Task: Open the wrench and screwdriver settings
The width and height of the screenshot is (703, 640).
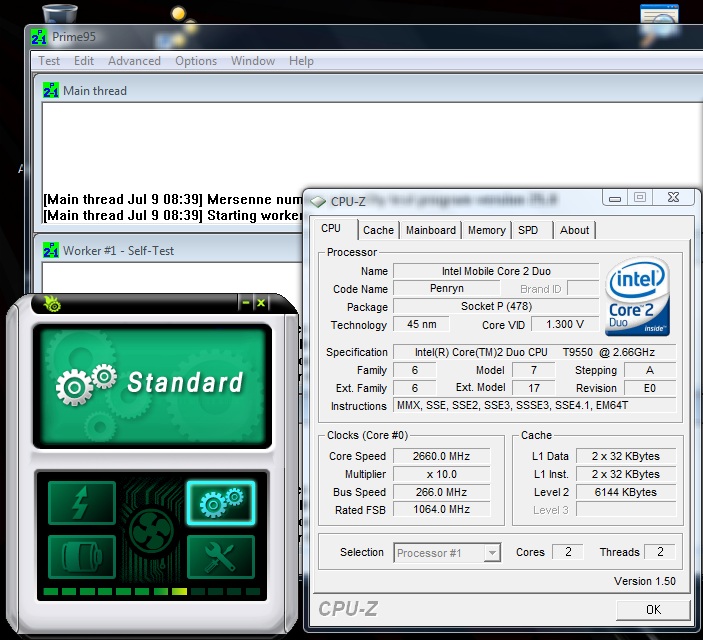Action: [220, 558]
